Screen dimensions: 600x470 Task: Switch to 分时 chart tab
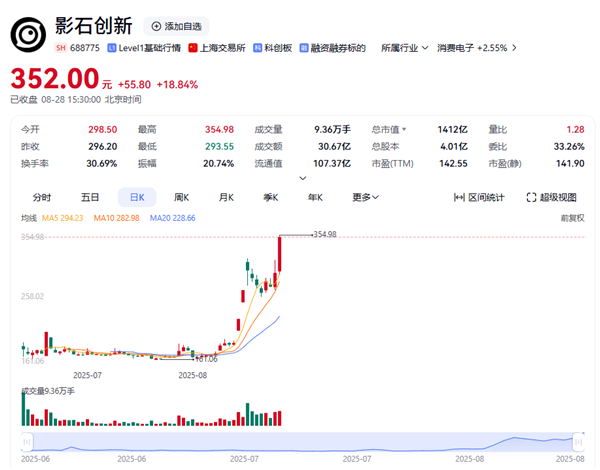pyautogui.click(x=42, y=197)
